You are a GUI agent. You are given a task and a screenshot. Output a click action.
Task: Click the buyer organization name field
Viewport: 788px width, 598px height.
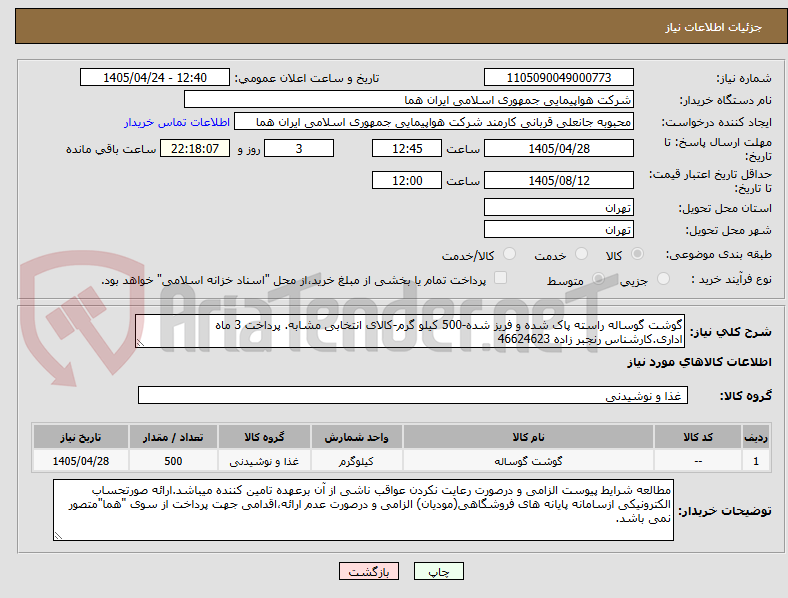[409, 99]
